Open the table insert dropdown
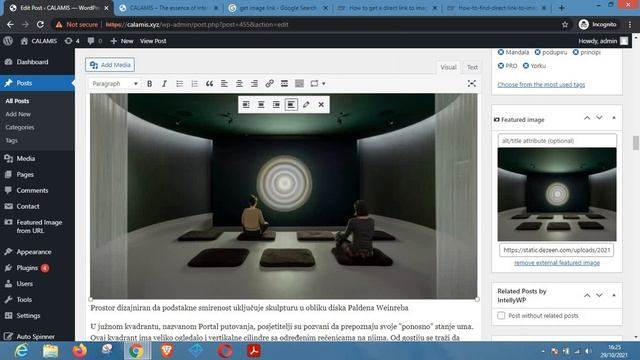Viewport: 640px width, 360px height. [x=318, y=84]
